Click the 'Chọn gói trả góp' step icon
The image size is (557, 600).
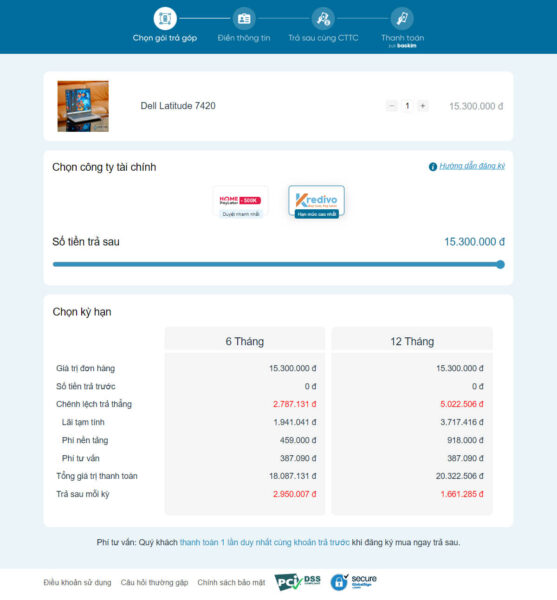[165, 18]
